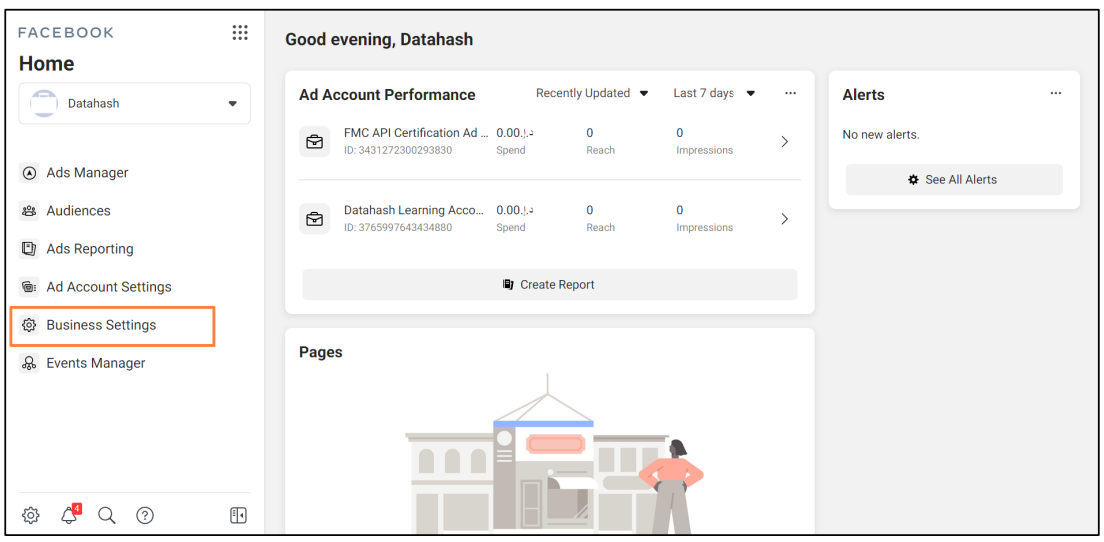Click the Datahash briefcase avatar icon
This screenshot has height=542, width=1104.
tap(44, 103)
